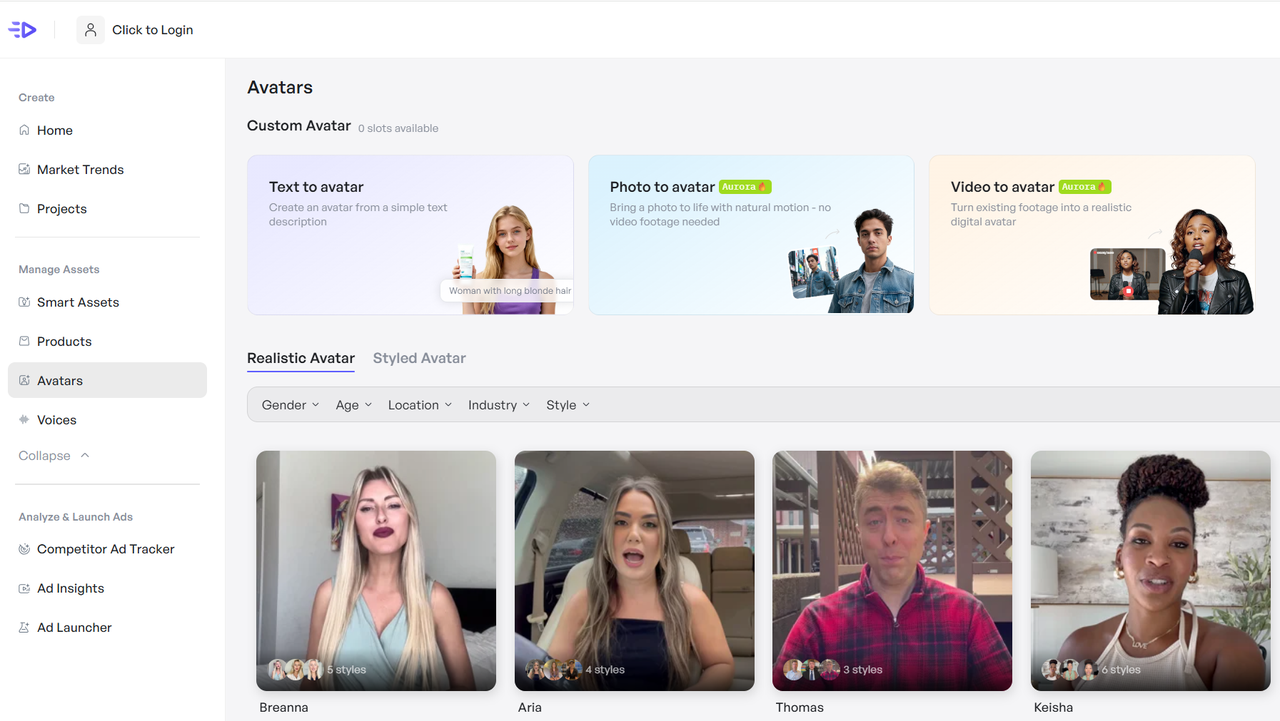Select the Smart Assets icon

24,301
